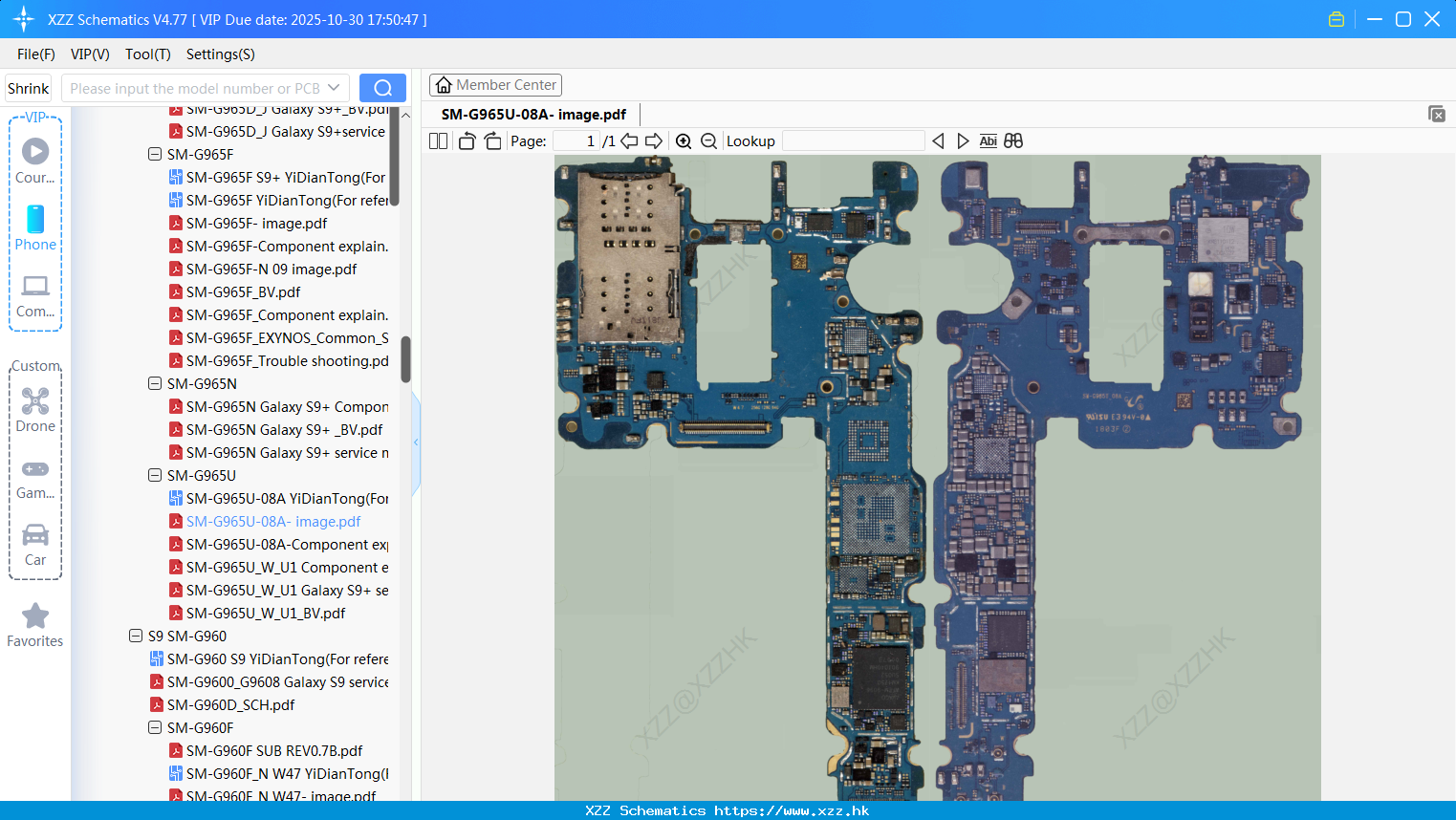The height and width of the screenshot is (820, 1456).
Task: Click the Lookup text field
Action: coord(853,140)
